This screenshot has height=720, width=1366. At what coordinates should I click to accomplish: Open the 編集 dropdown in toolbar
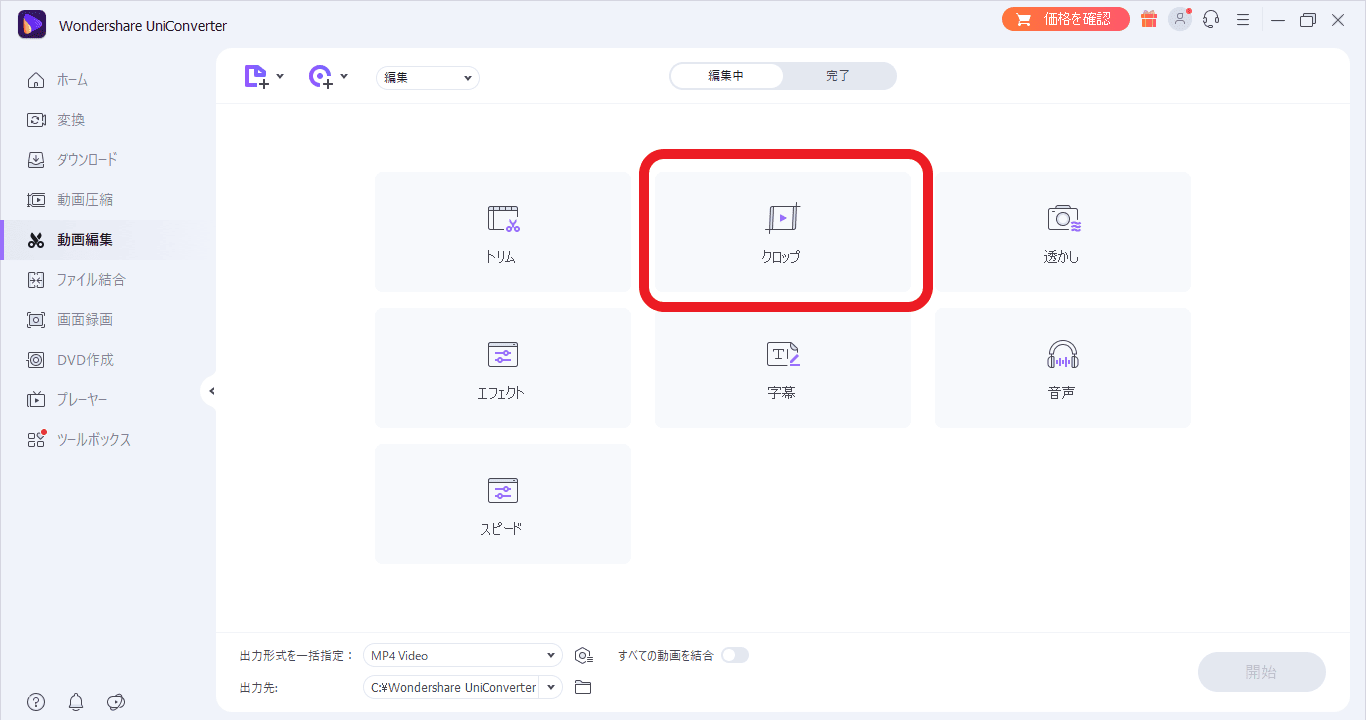coord(427,77)
